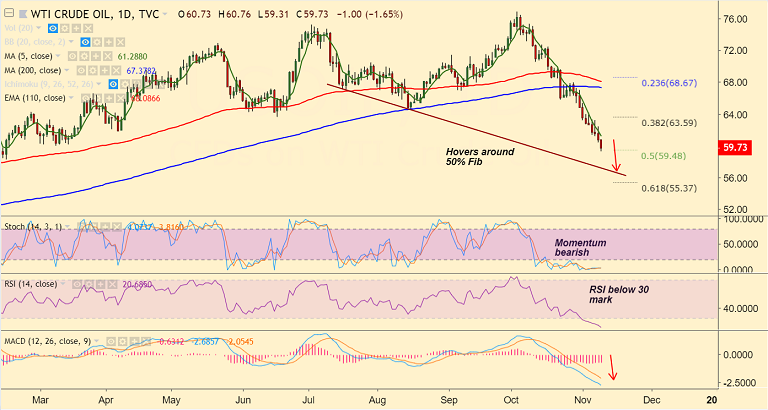
Task: Open settings gear for BB (20, close, 2)
Action: click(x=97, y=42)
